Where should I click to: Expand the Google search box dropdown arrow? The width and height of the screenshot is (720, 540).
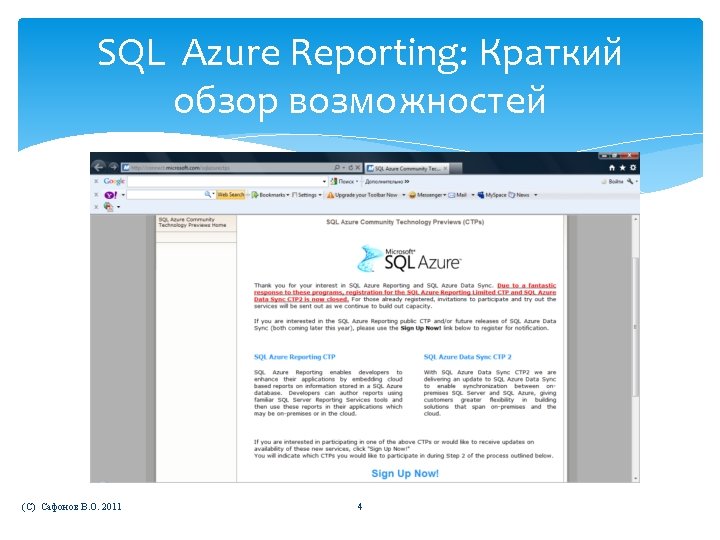pos(324,181)
